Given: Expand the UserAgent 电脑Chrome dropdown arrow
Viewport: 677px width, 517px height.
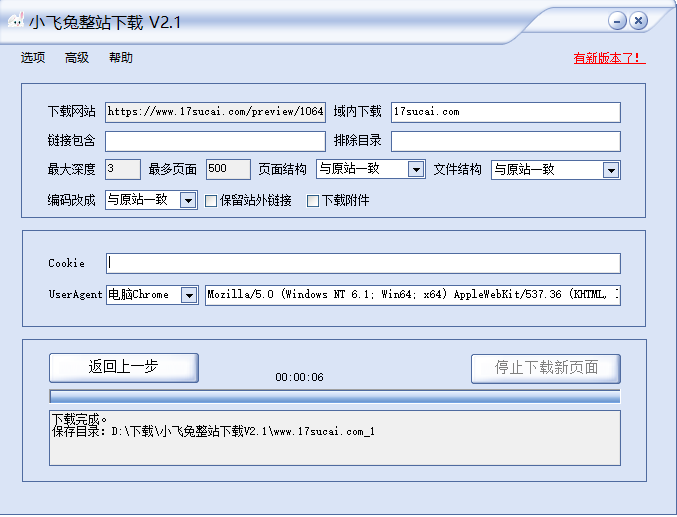Looking at the screenshot, I should 189,295.
